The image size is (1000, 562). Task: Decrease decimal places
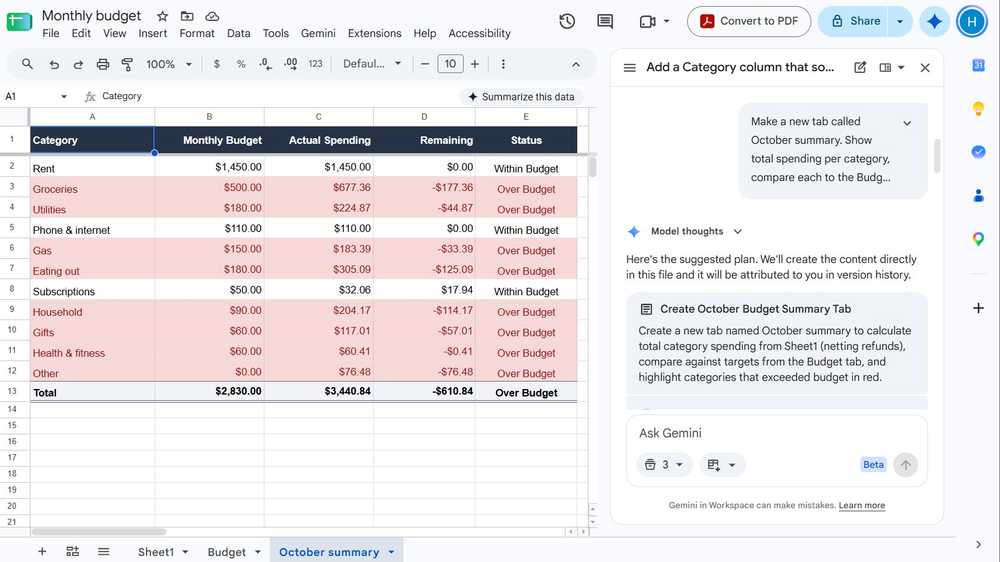click(x=265, y=64)
